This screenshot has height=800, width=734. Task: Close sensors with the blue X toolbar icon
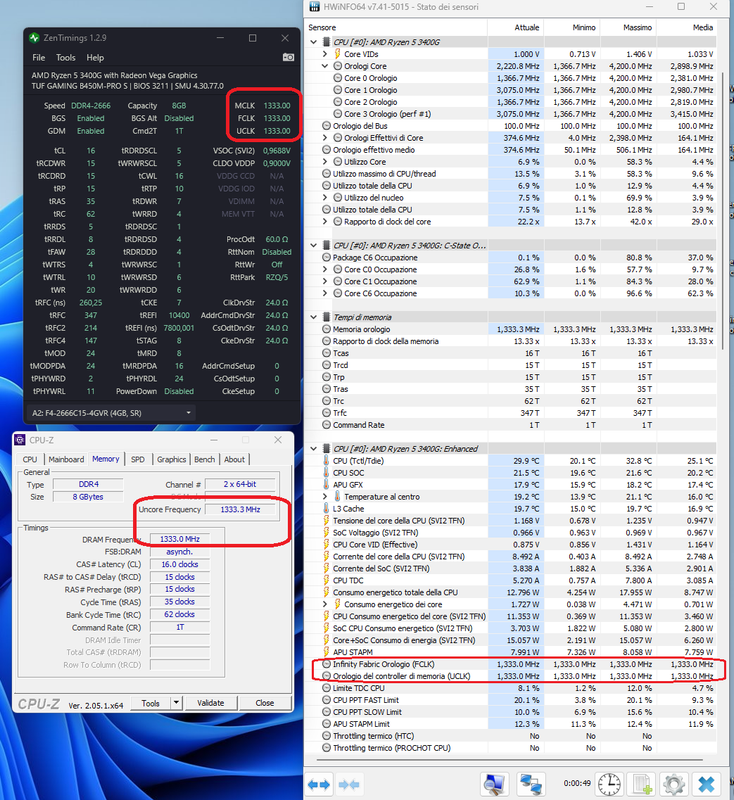pyautogui.click(x=707, y=784)
